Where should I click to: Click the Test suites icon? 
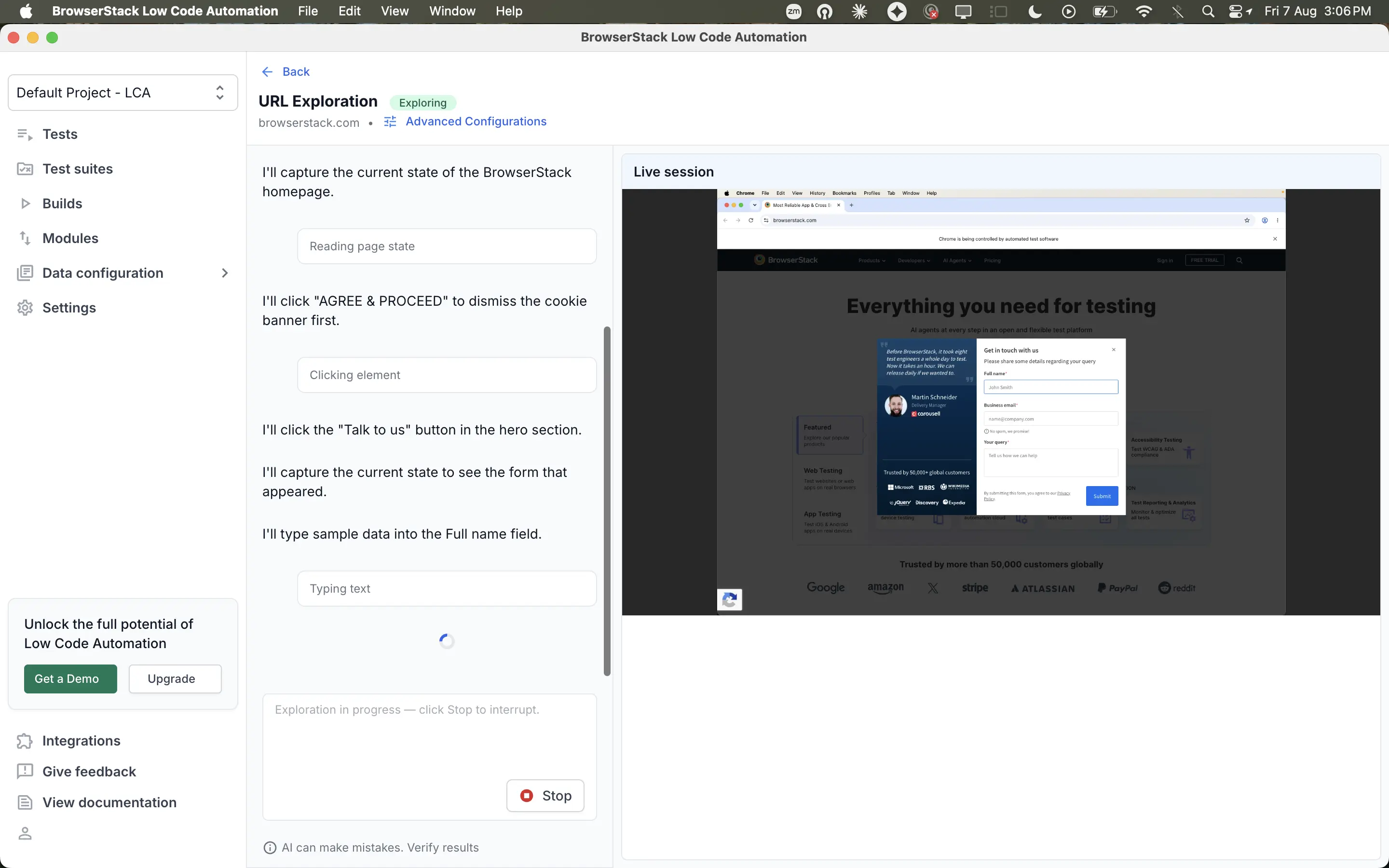(x=25, y=169)
